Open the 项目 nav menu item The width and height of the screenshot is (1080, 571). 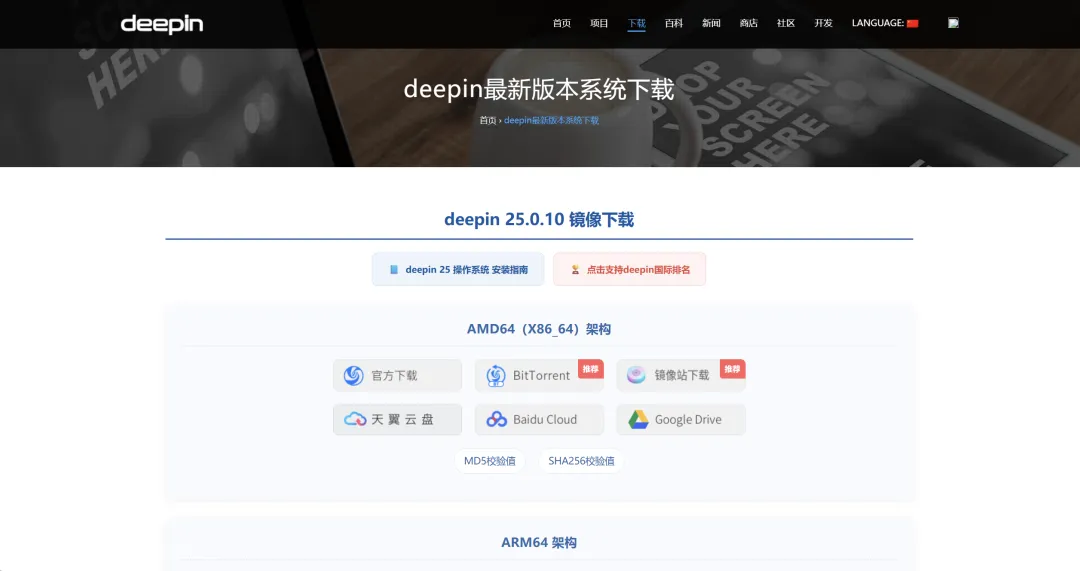click(599, 23)
